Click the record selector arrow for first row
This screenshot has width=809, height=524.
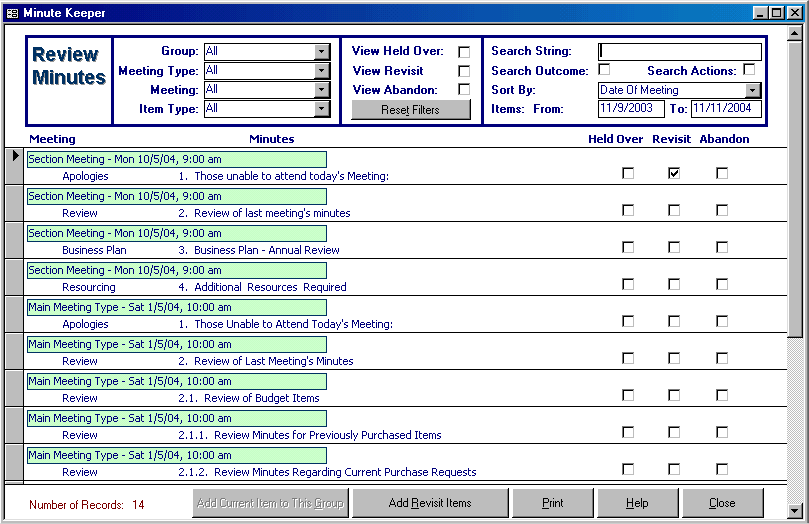click(16, 156)
